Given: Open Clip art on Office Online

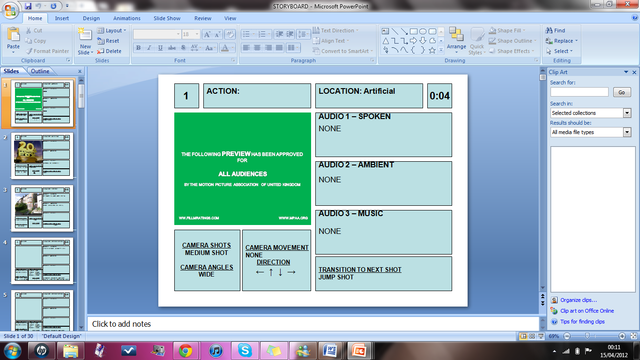Looking at the screenshot, I should tap(587, 311).
